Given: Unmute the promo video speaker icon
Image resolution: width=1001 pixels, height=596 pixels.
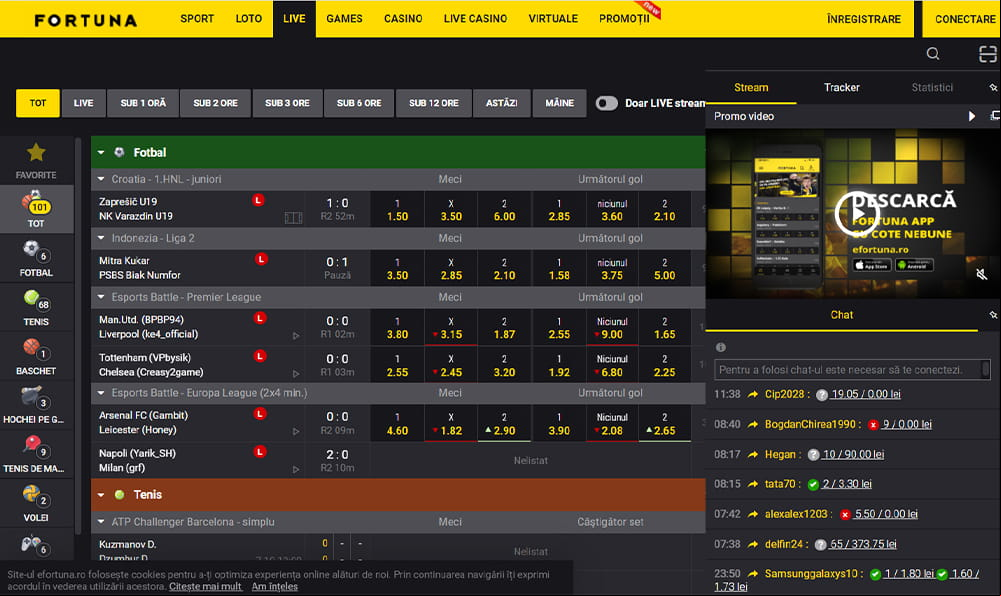Looking at the screenshot, I should [982, 274].
